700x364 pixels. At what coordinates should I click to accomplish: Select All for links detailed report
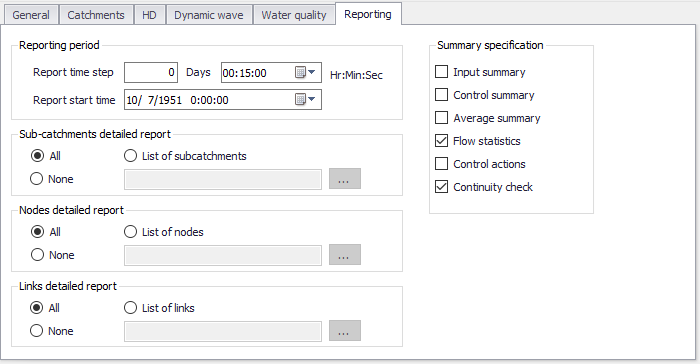pyautogui.click(x=37, y=307)
